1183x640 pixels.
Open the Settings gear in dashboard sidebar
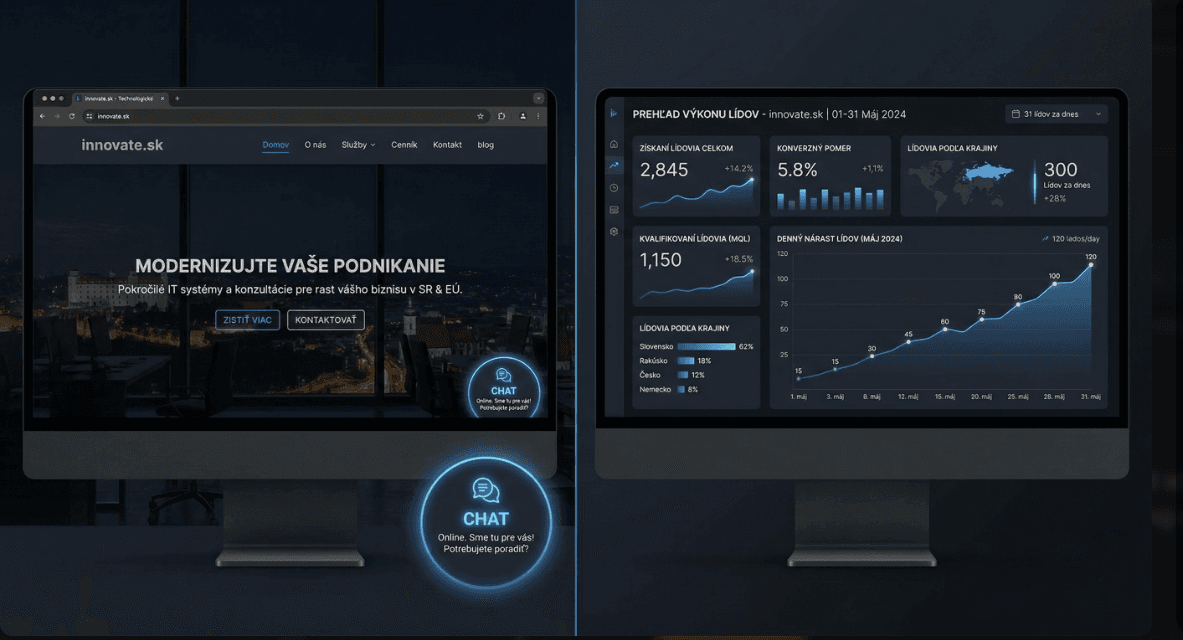[x=614, y=231]
